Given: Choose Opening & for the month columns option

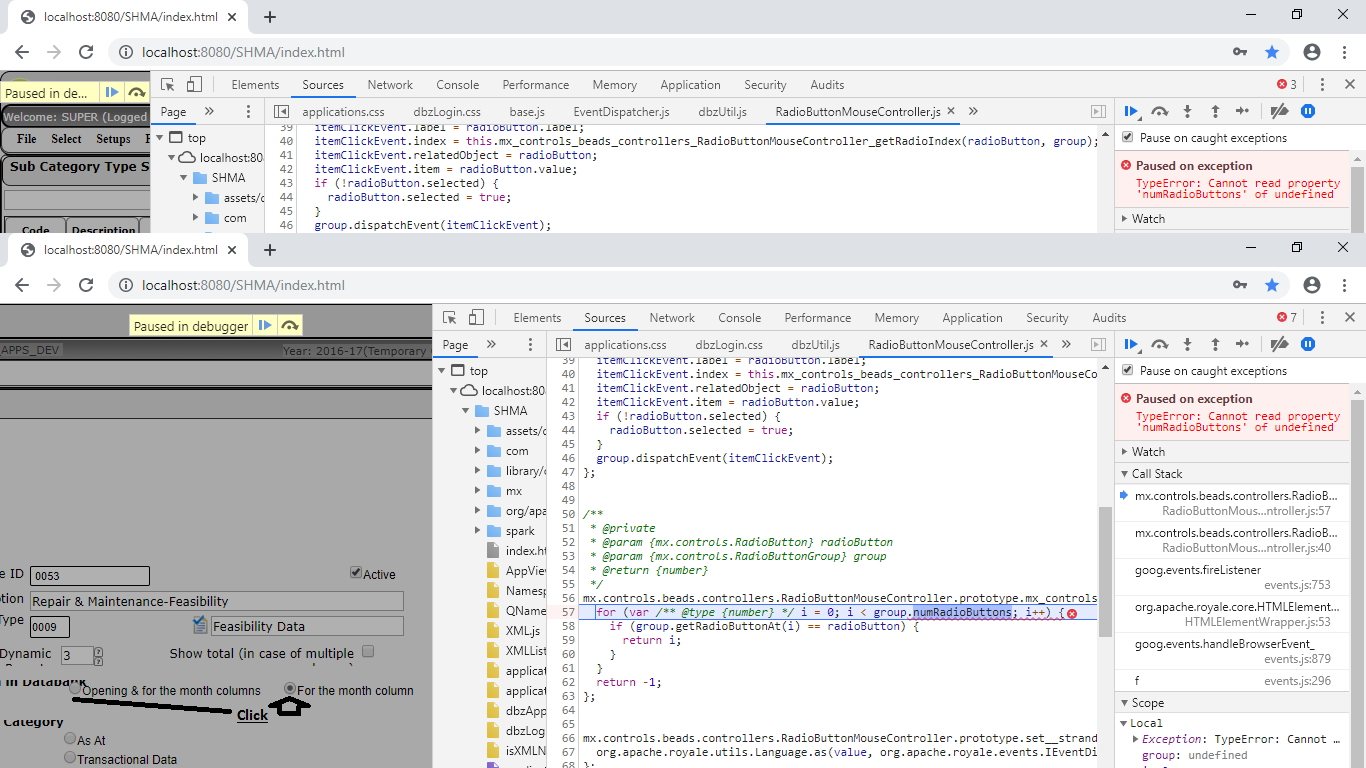Looking at the screenshot, I should [x=77, y=688].
